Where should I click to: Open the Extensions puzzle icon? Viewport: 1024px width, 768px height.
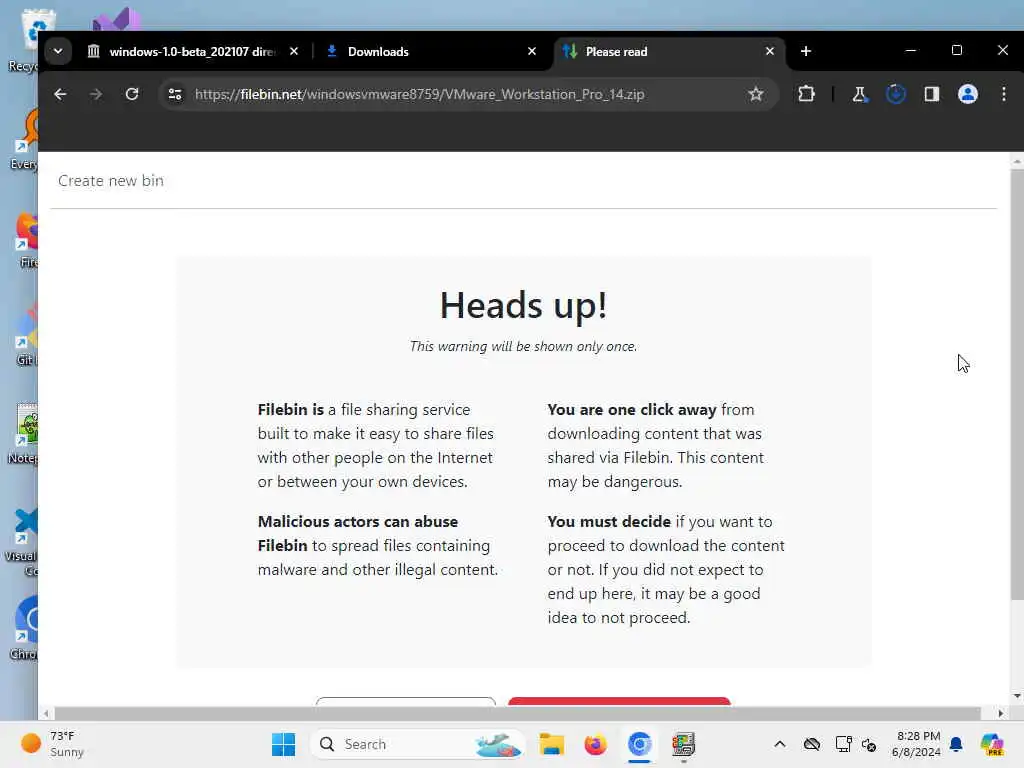pyautogui.click(x=807, y=94)
